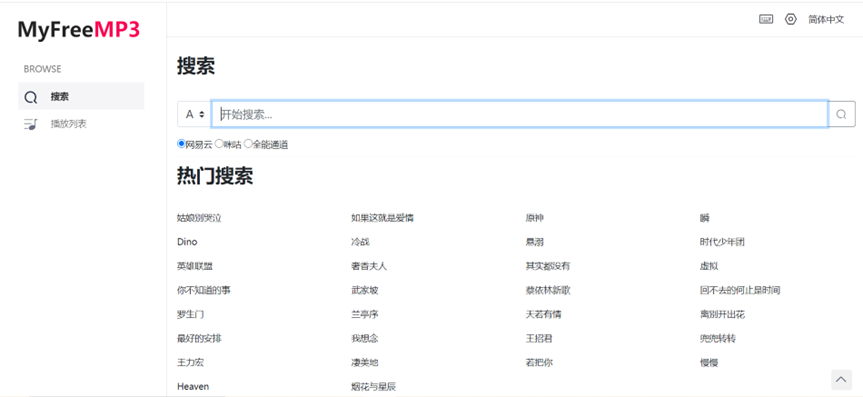Click hot search 奢香夫人

369,266
